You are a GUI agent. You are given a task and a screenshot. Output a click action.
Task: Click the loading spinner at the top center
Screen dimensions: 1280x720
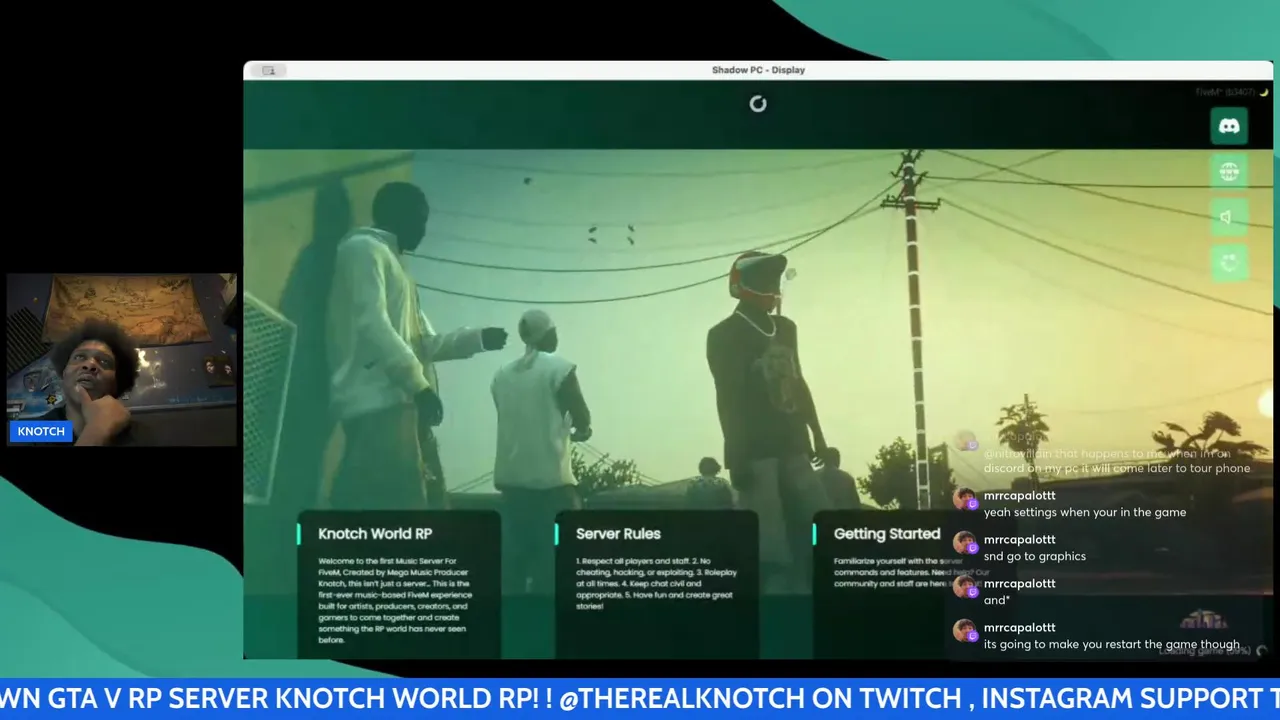758,103
